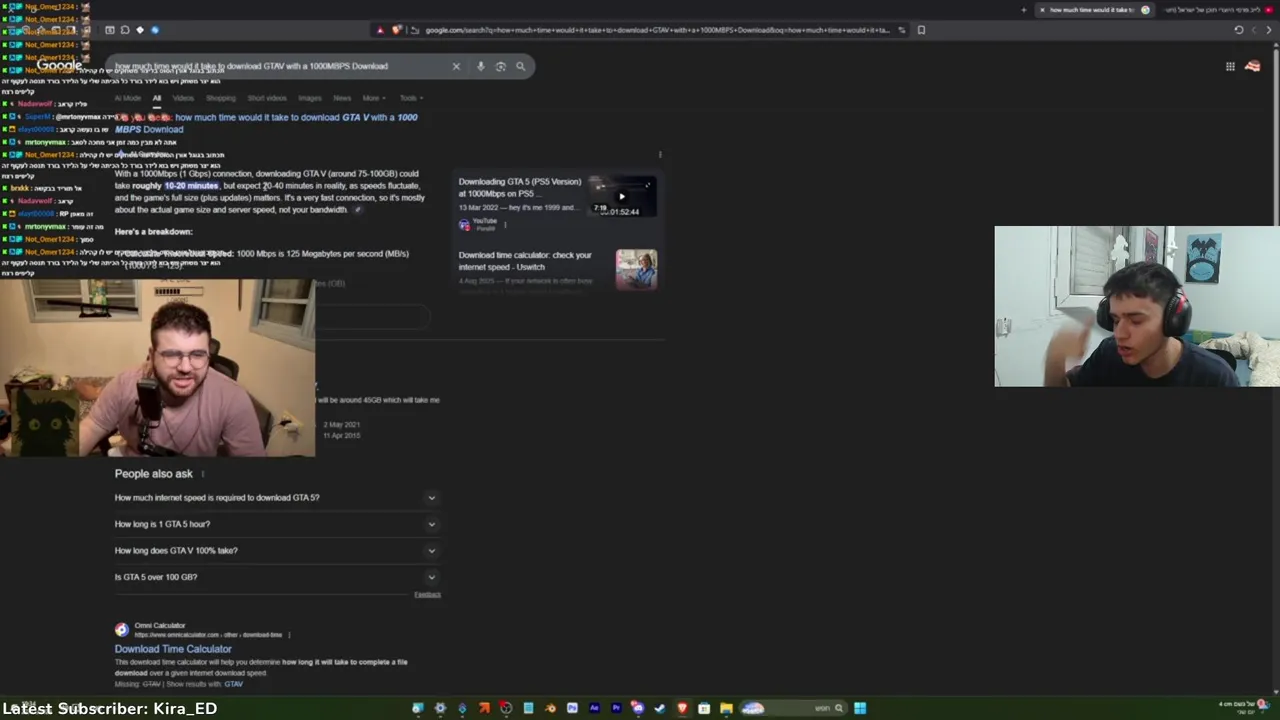Open Settings gear in the taskbar

[x=440, y=708]
